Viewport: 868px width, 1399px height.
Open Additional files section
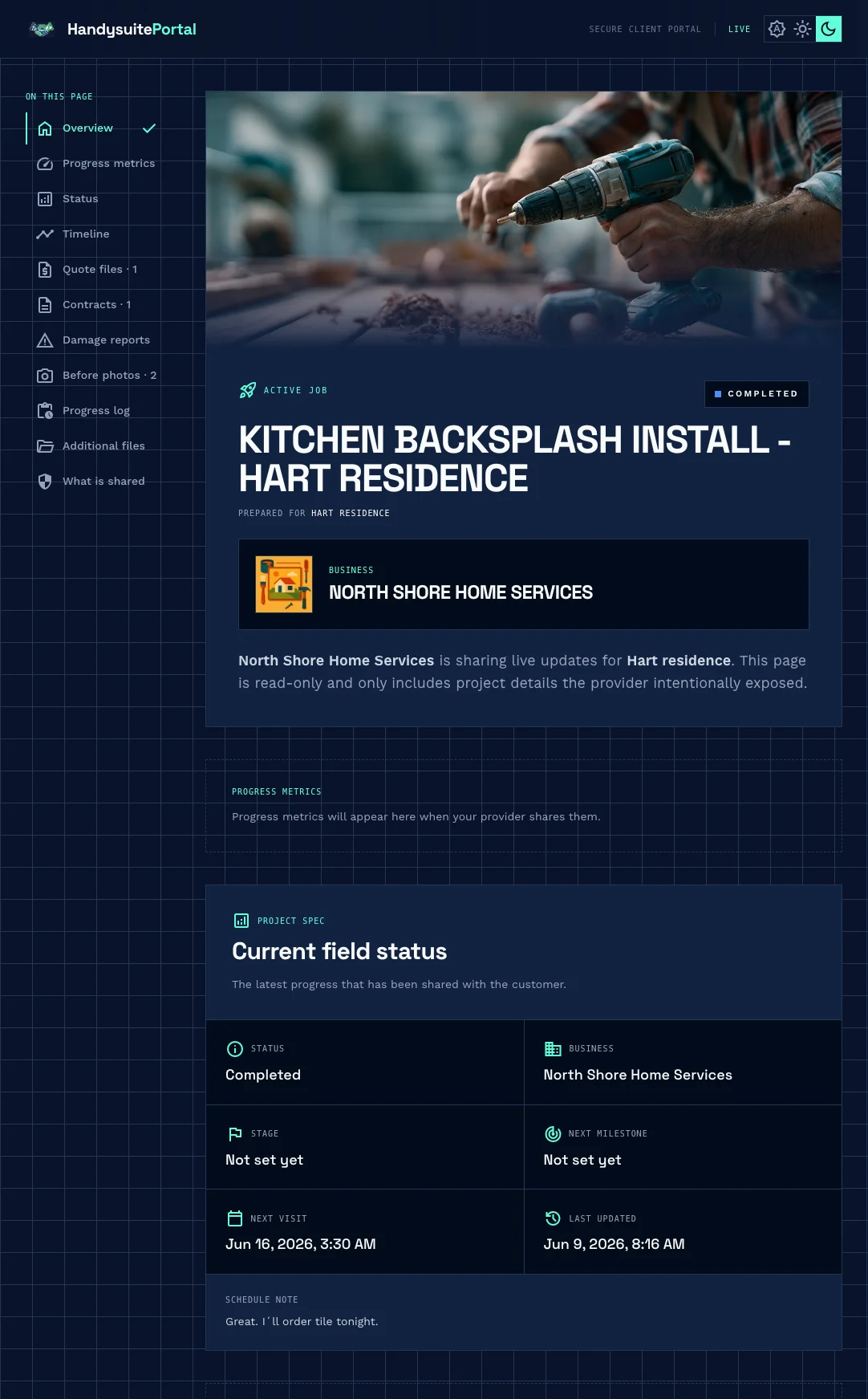[97, 446]
